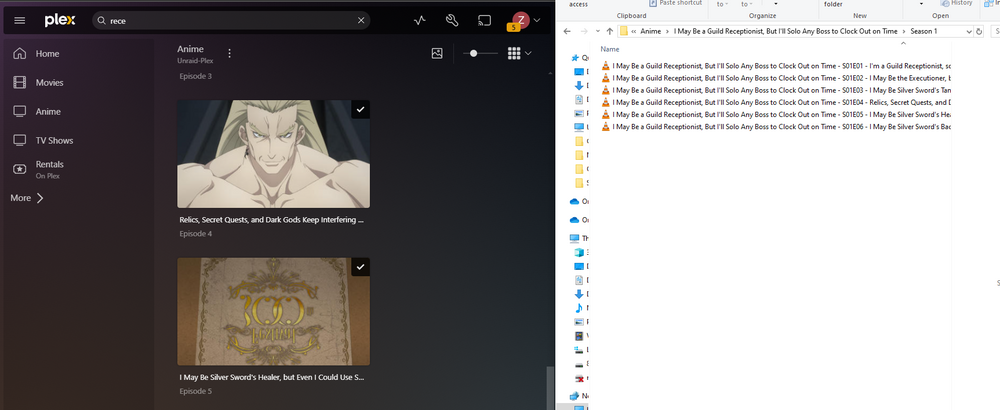Go up one folder in Explorer

point(610,31)
